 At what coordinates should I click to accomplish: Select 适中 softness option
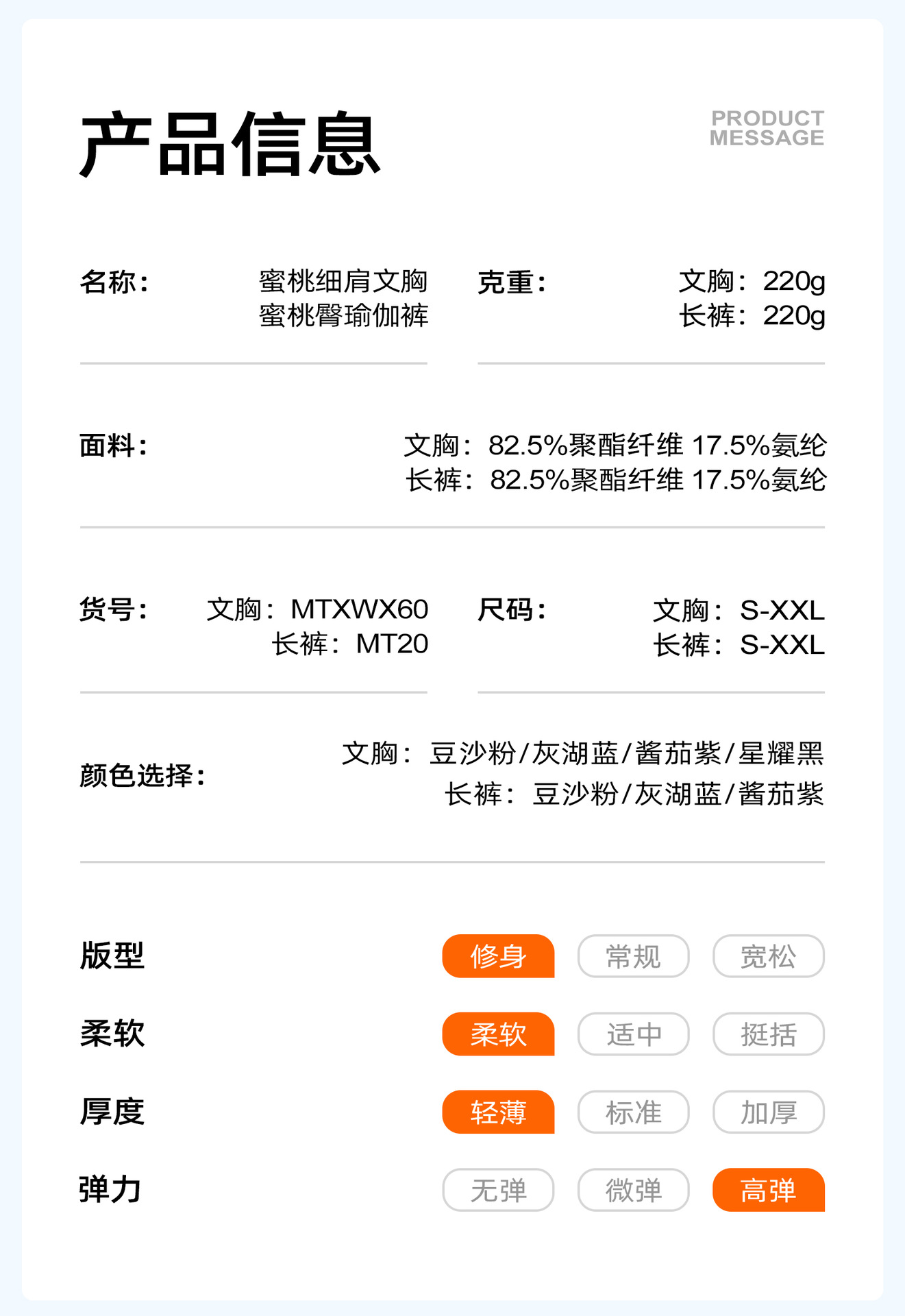(633, 1034)
